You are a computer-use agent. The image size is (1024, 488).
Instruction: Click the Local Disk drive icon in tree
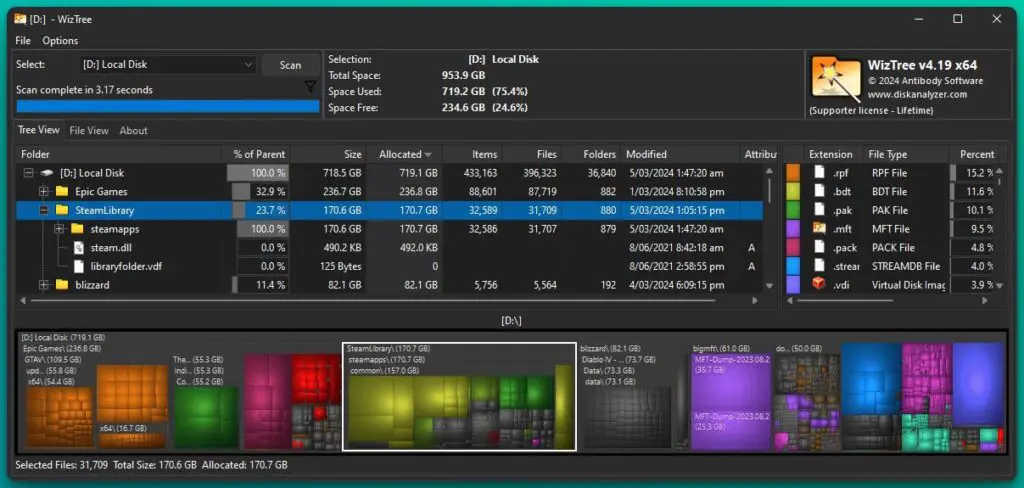[46, 173]
